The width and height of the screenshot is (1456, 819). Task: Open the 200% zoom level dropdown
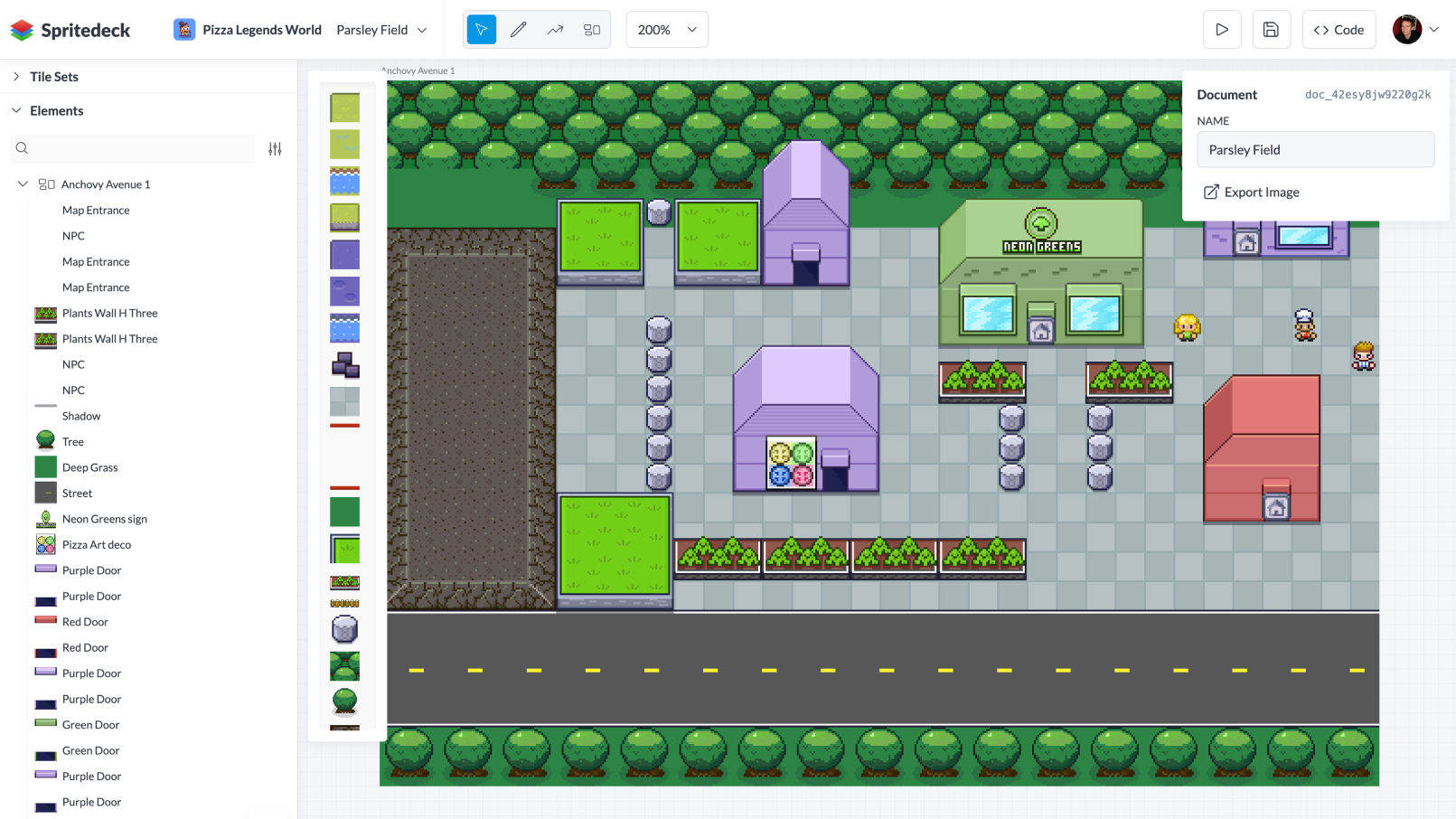[667, 30]
